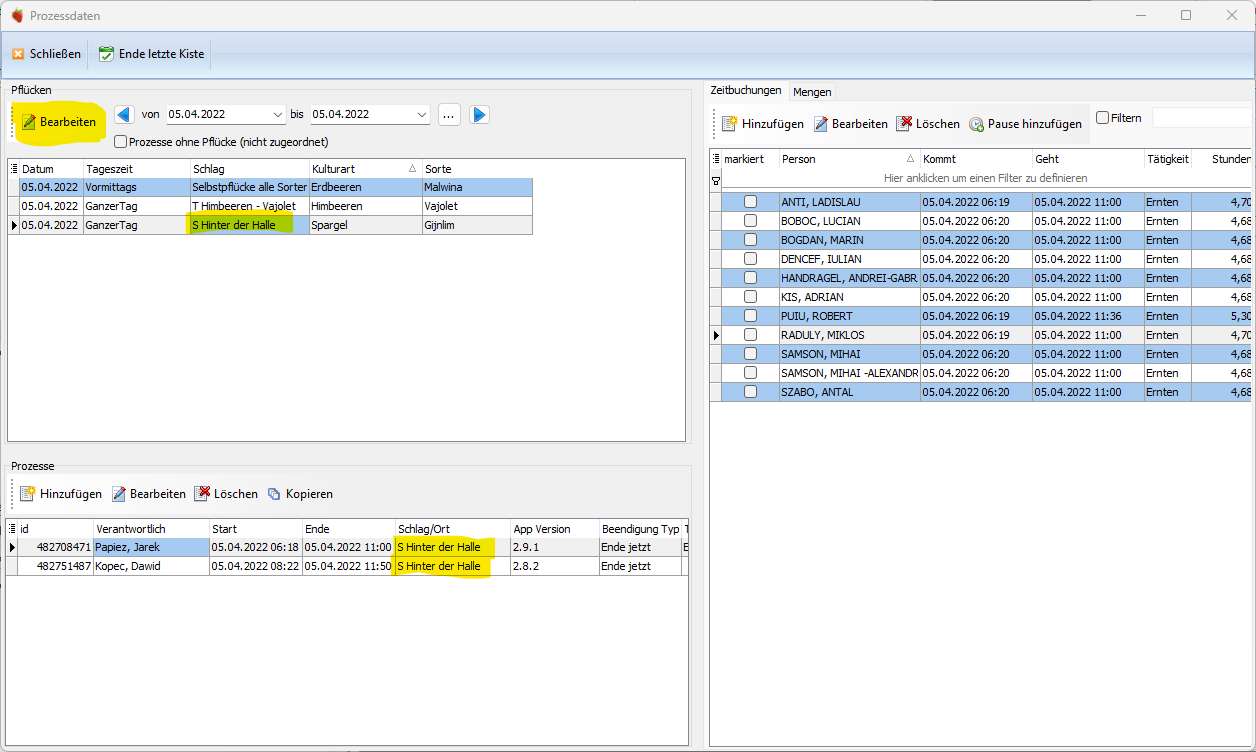The image size is (1256, 752).
Task: Switch to the Mengen tab
Action: tap(812, 91)
